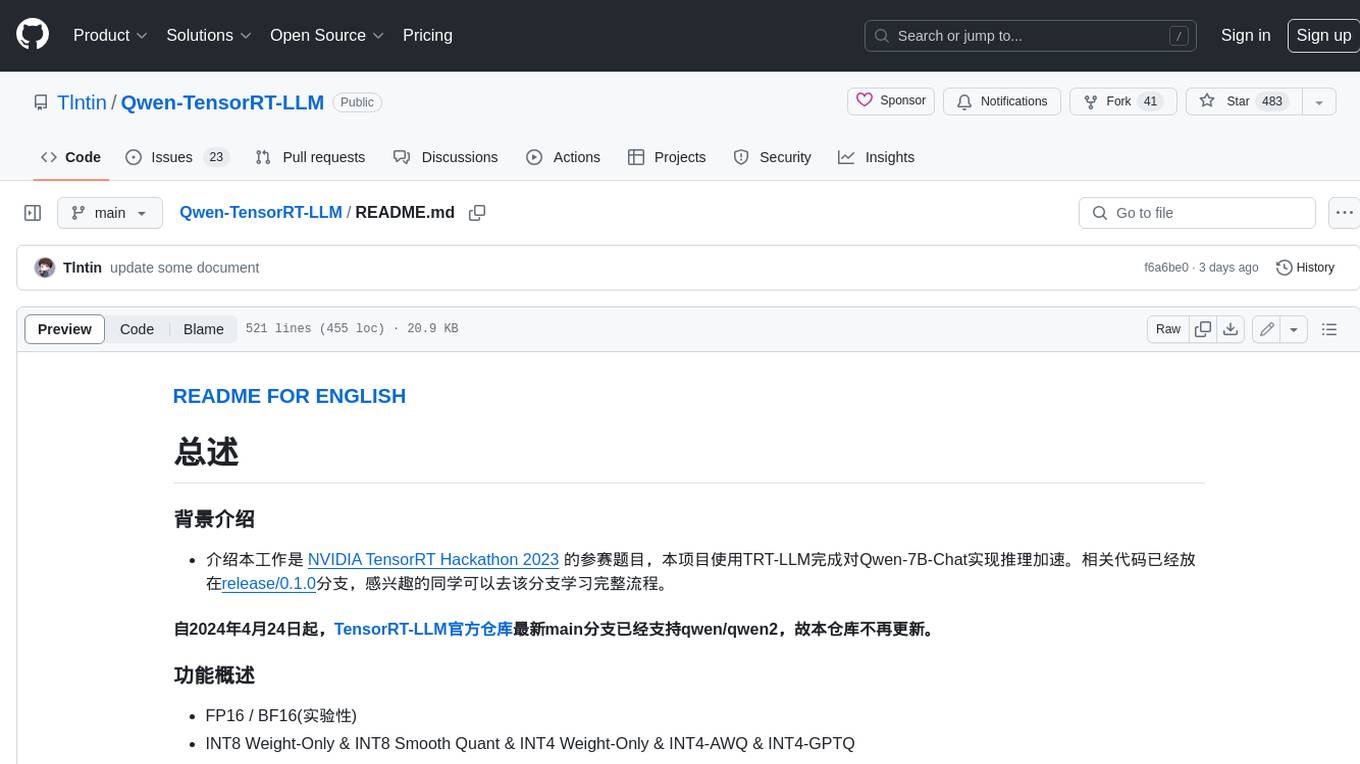Switch to the Insights tab
The height and width of the screenshot is (764, 1360).
(x=876, y=157)
